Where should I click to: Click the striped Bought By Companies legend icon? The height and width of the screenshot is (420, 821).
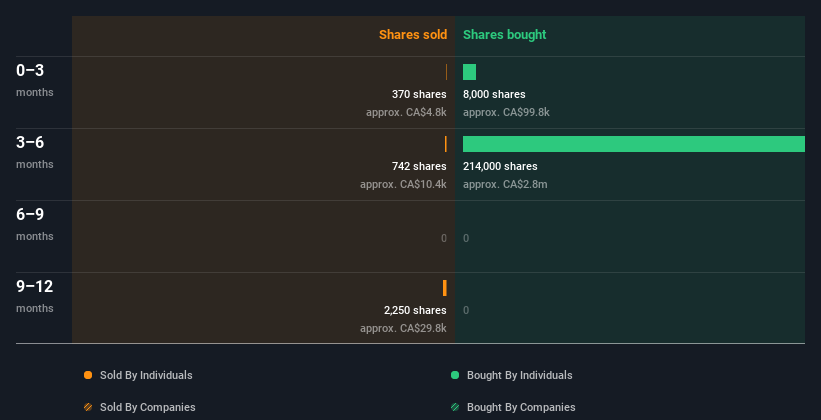coord(455,407)
